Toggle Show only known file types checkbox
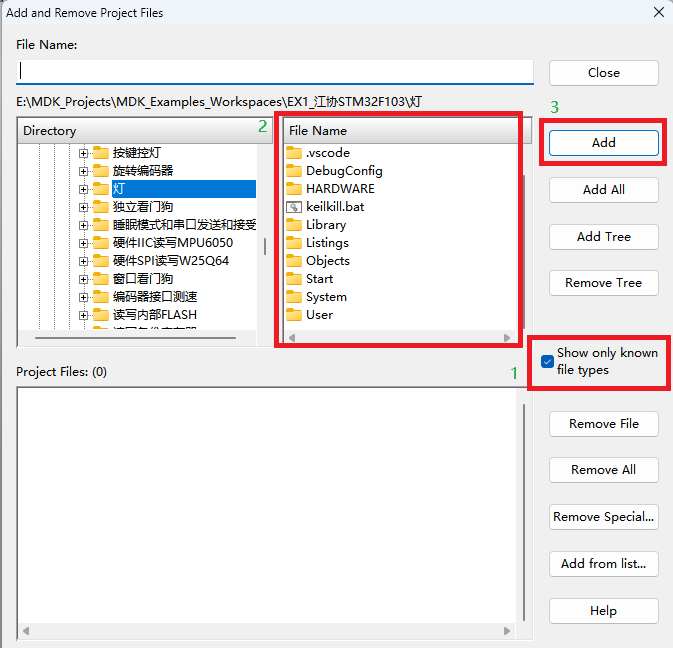The height and width of the screenshot is (648, 673). tap(547, 361)
